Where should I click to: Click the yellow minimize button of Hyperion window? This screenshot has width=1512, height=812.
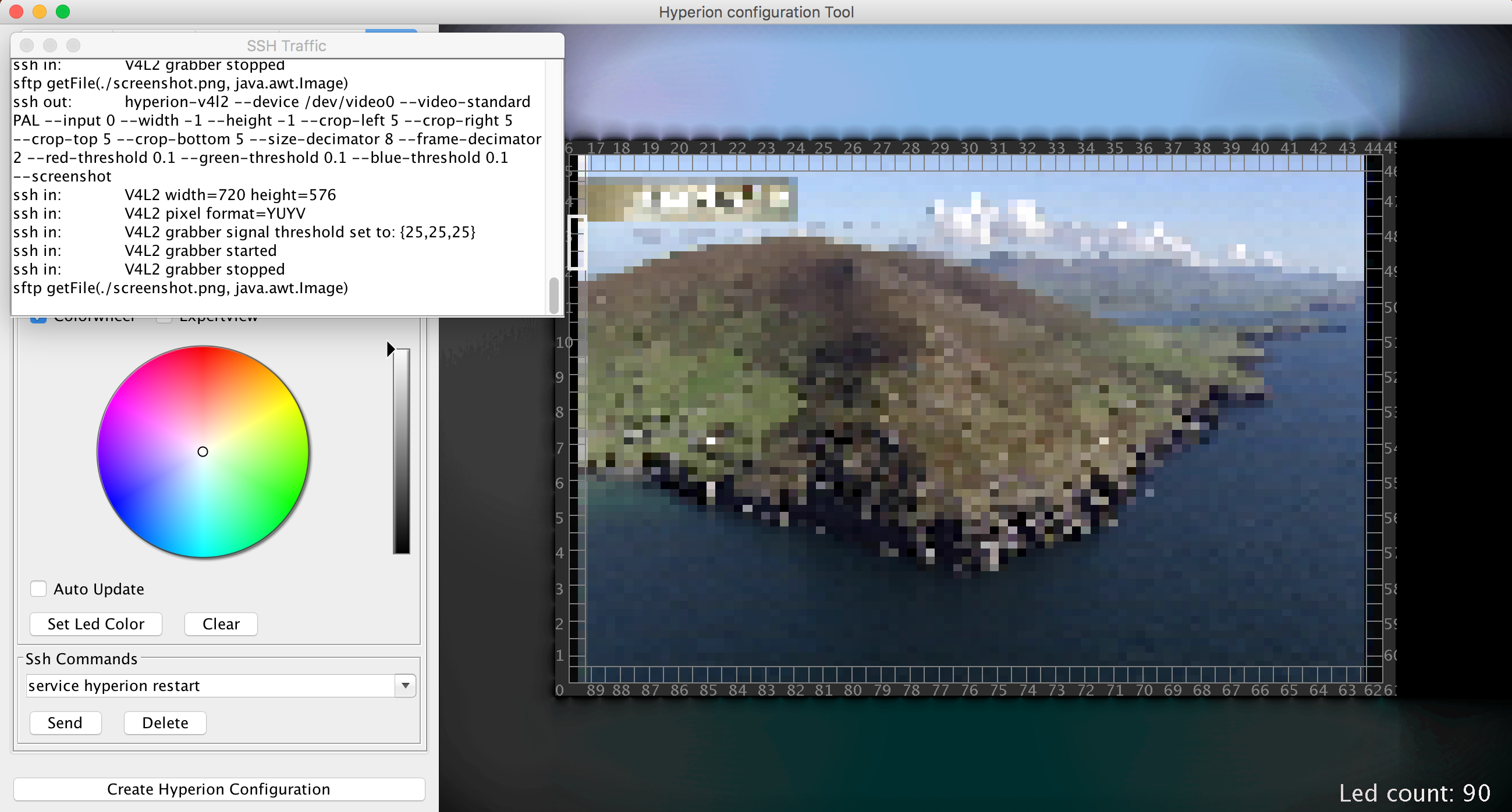click(x=40, y=12)
